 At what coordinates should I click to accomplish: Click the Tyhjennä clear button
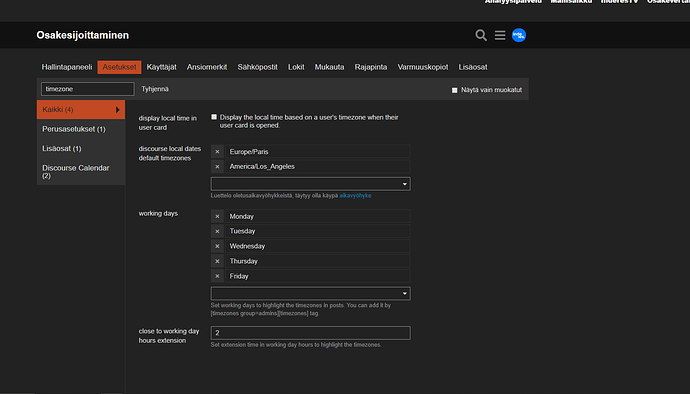[x=155, y=89]
